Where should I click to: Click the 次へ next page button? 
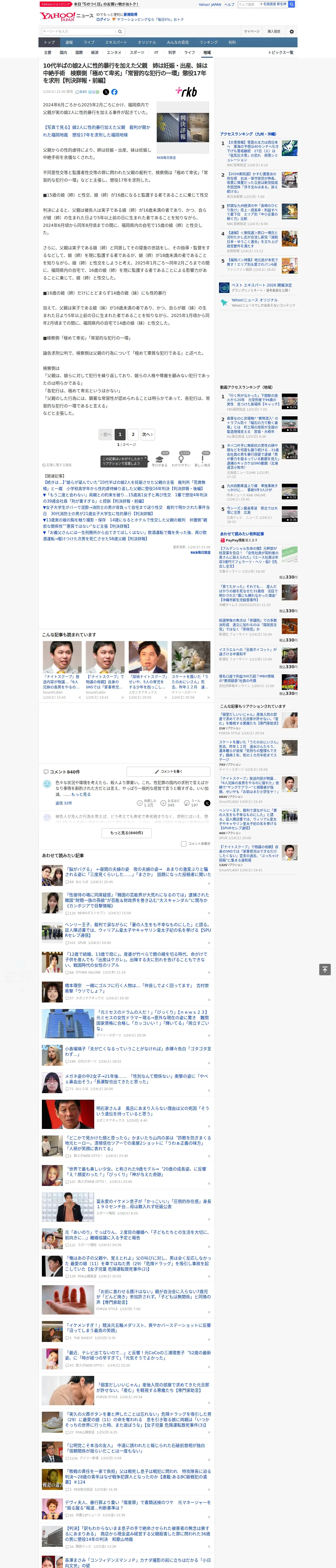147,435
